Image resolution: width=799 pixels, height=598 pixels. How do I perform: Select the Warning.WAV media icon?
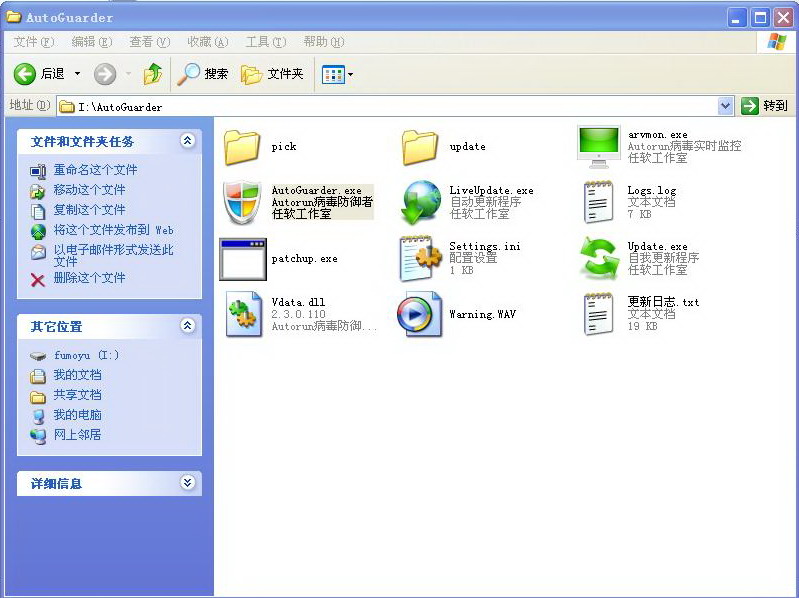point(419,314)
